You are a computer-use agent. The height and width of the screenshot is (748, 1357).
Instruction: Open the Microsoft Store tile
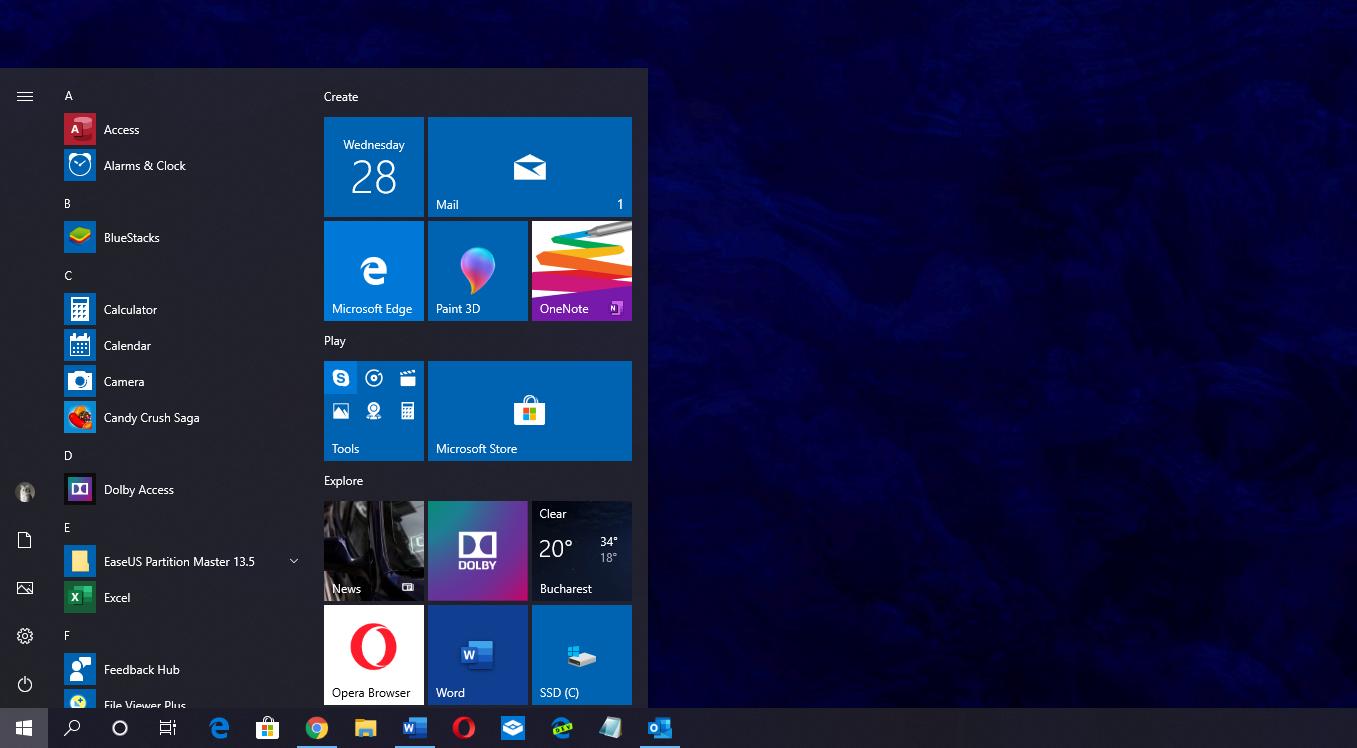[x=530, y=411]
